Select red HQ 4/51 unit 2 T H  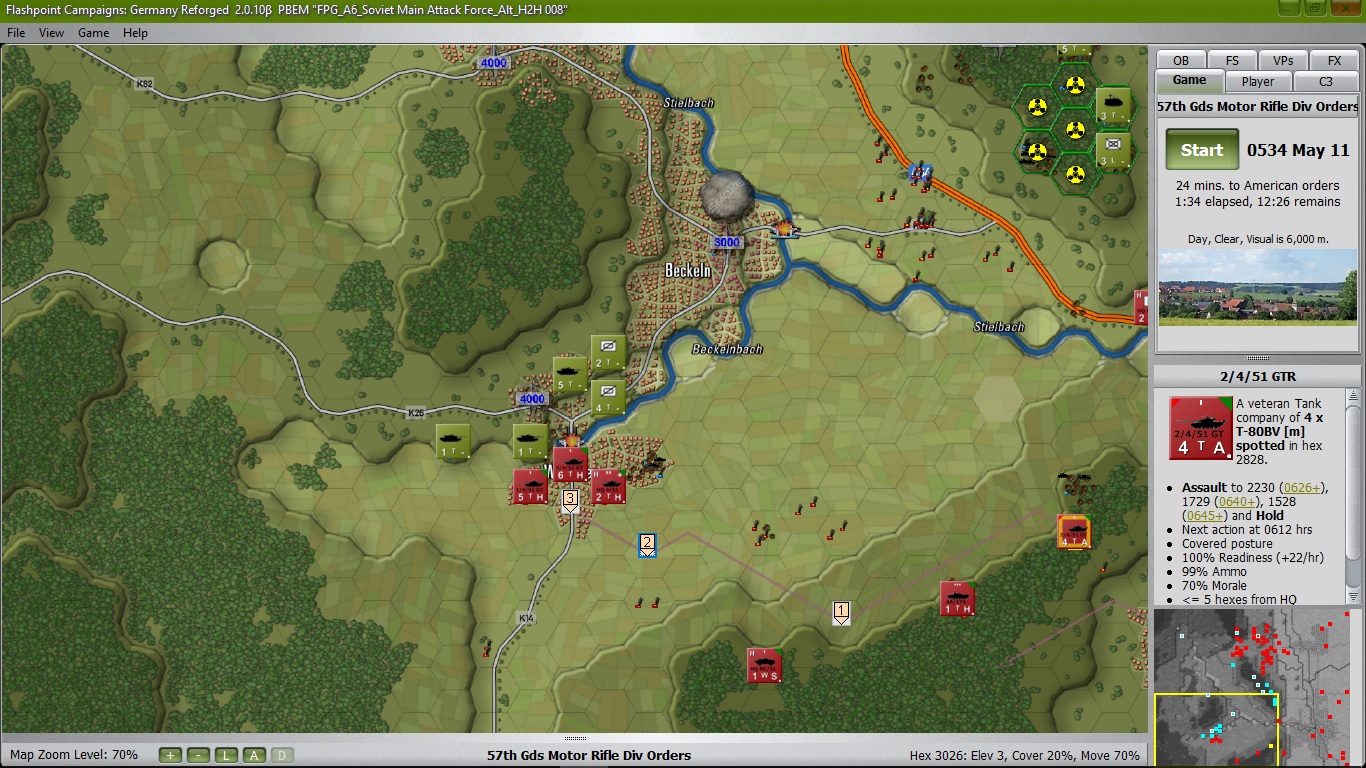click(608, 486)
